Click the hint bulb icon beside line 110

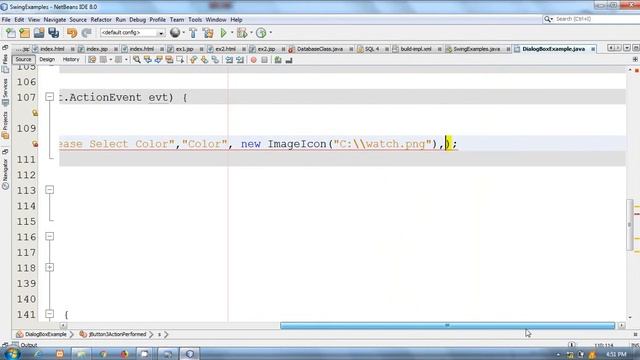tap(35, 144)
